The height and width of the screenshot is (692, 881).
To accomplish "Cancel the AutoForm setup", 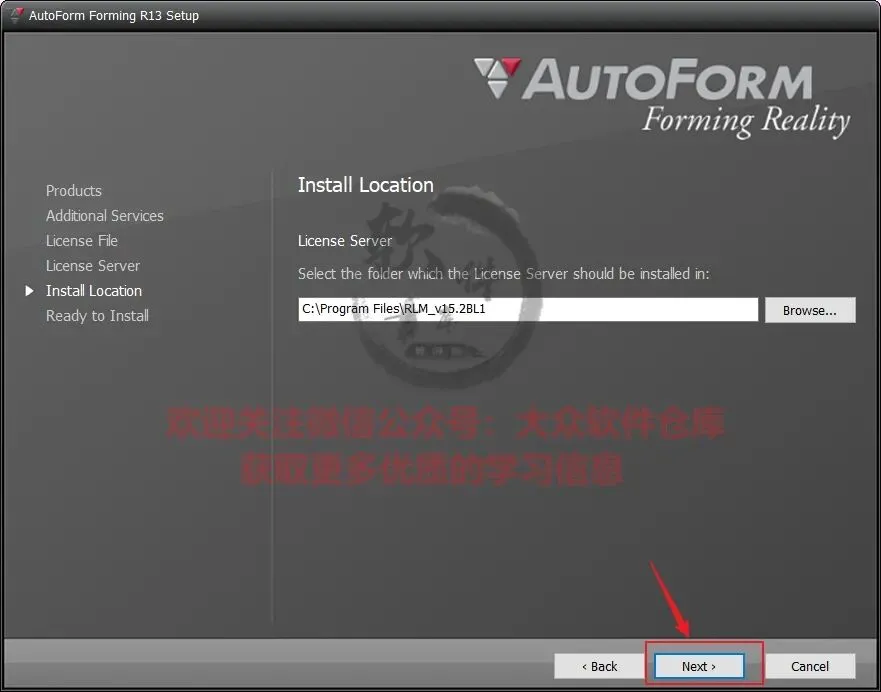I will click(810, 666).
